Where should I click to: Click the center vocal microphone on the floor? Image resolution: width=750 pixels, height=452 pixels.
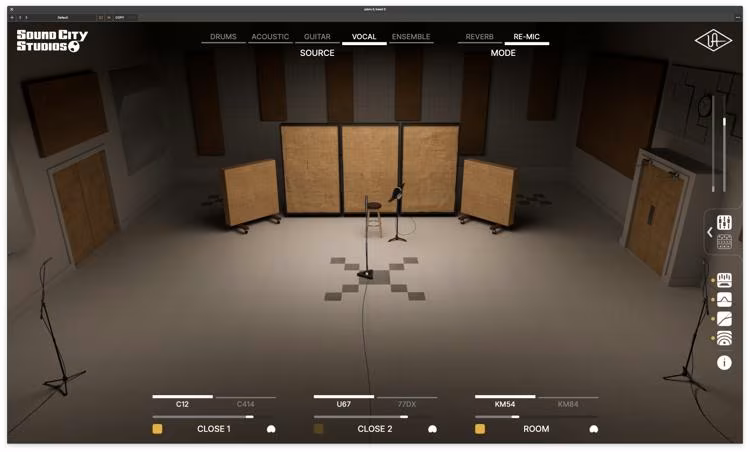366,237
